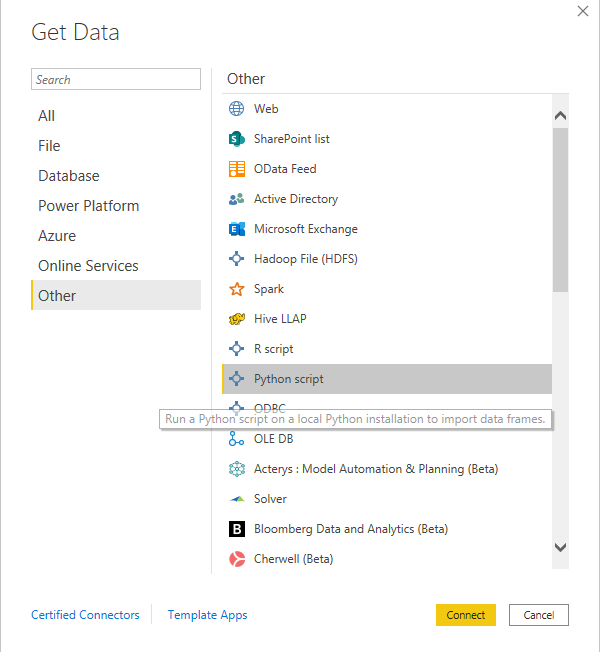This screenshot has height=652, width=600.
Task: Click the scrollbar up arrow
Action: point(560,115)
